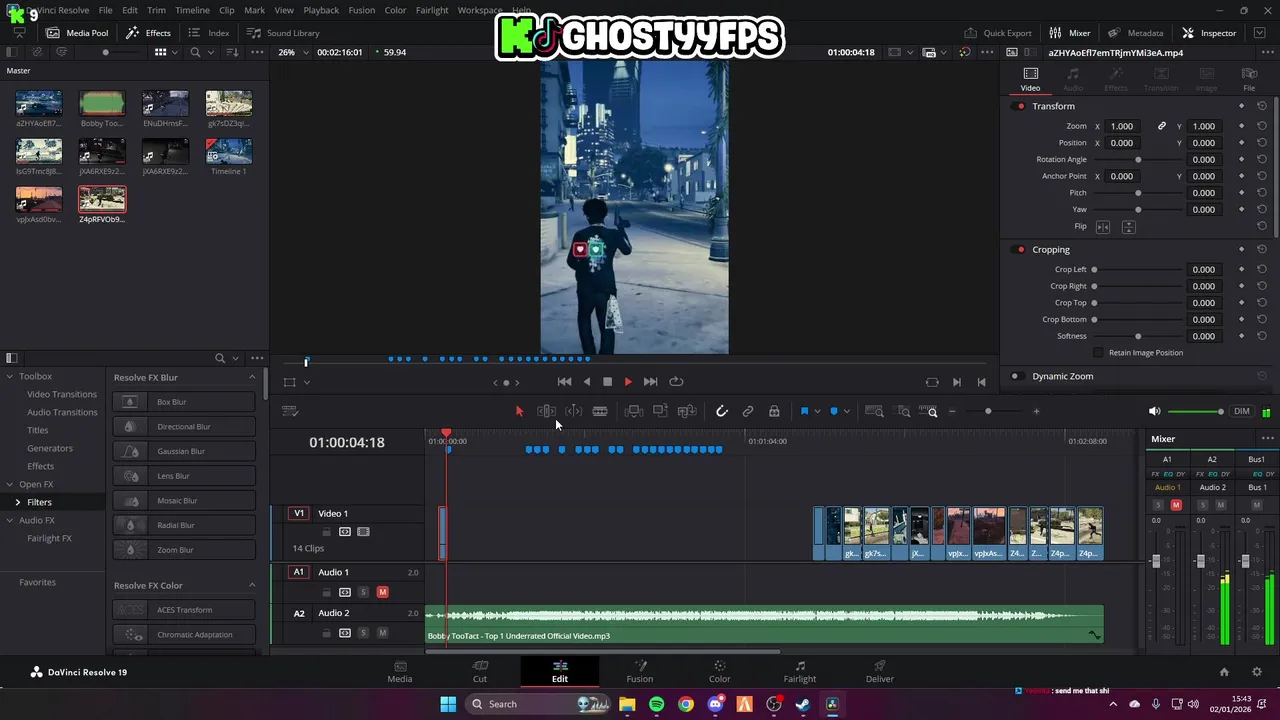
Task: Collapse the Audio FX tree
Action: (x=9, y=520)
